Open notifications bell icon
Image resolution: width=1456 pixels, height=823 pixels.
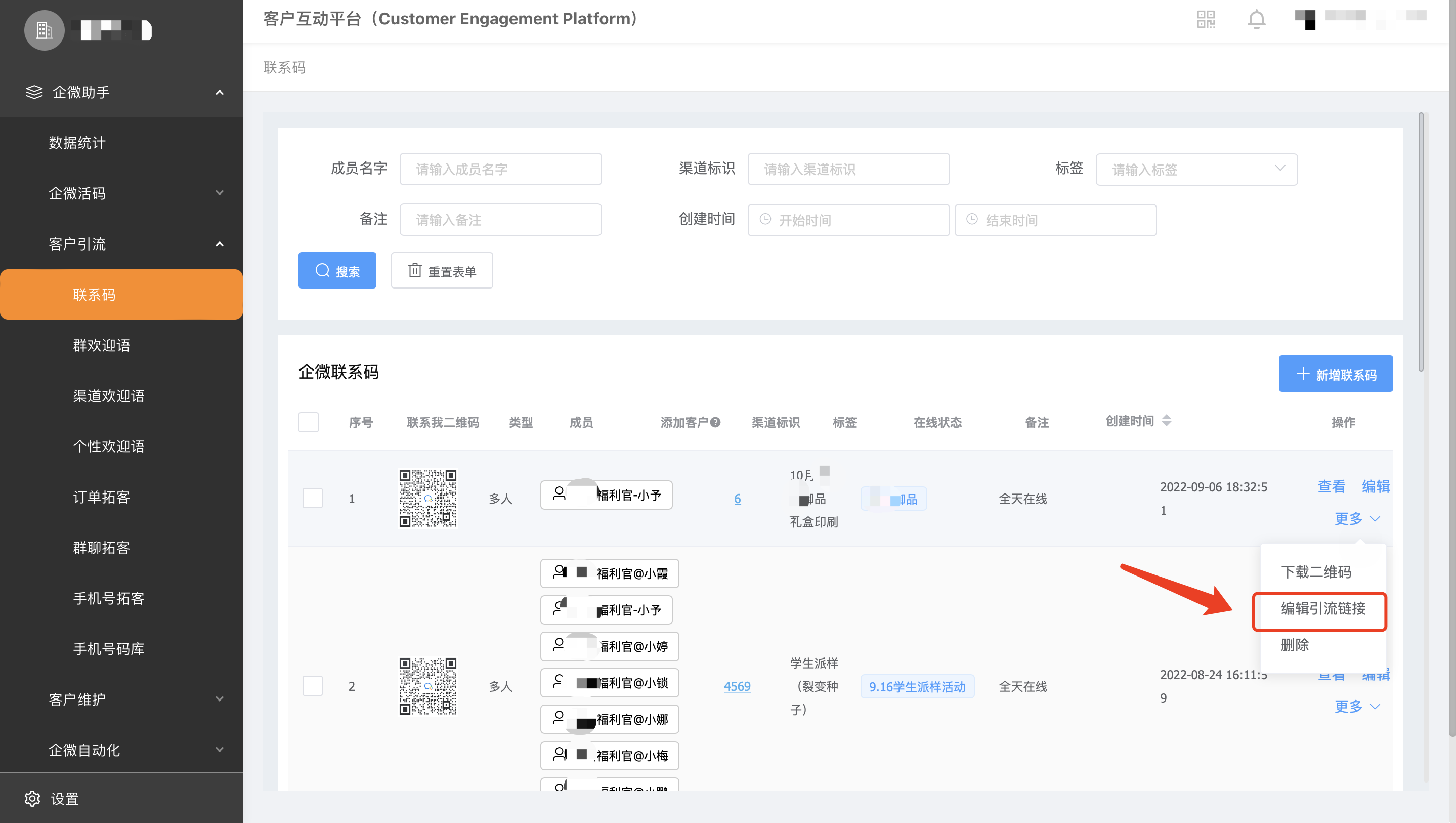tap(1256, 19)
